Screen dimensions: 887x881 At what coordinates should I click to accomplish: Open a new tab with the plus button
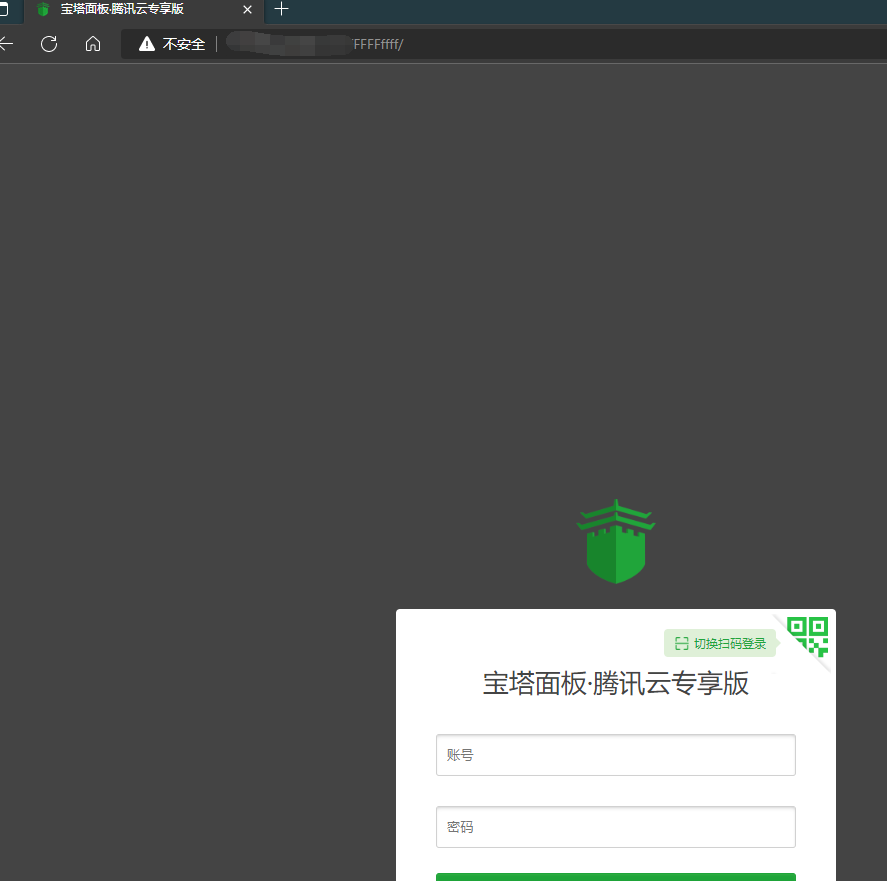(x=281, y=9)
